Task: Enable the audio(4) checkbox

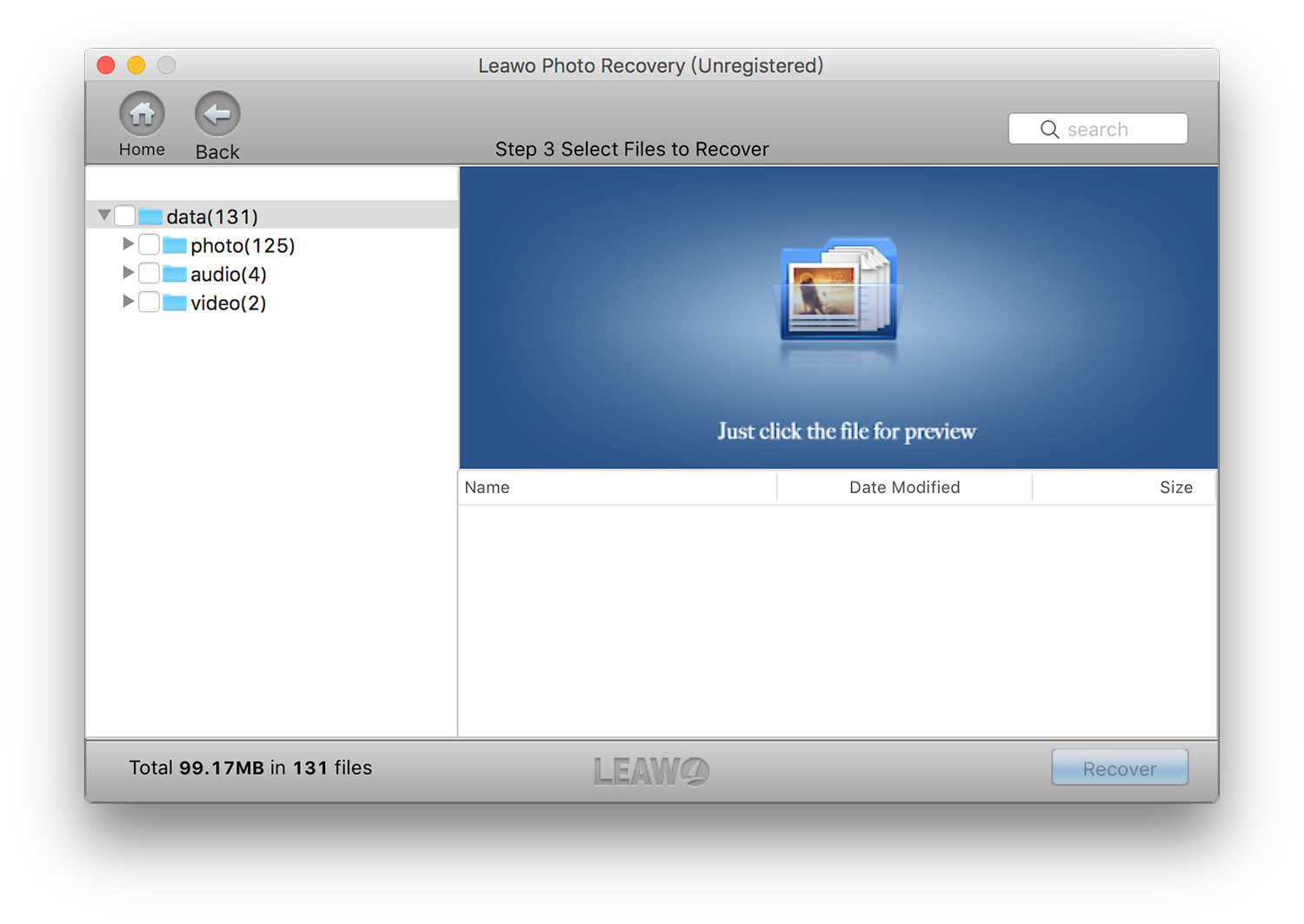Action: 149,273
